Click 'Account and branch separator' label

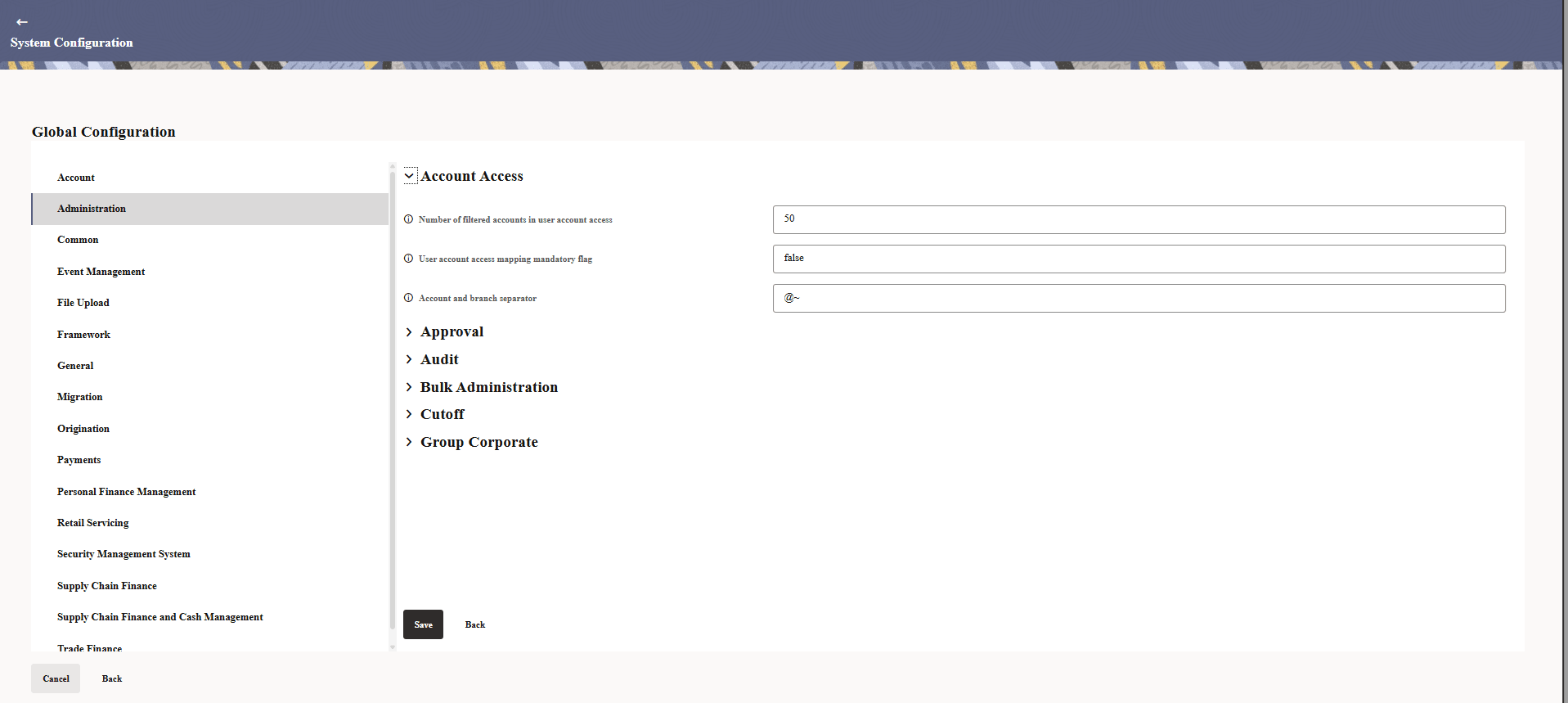(x=478, y=298)
